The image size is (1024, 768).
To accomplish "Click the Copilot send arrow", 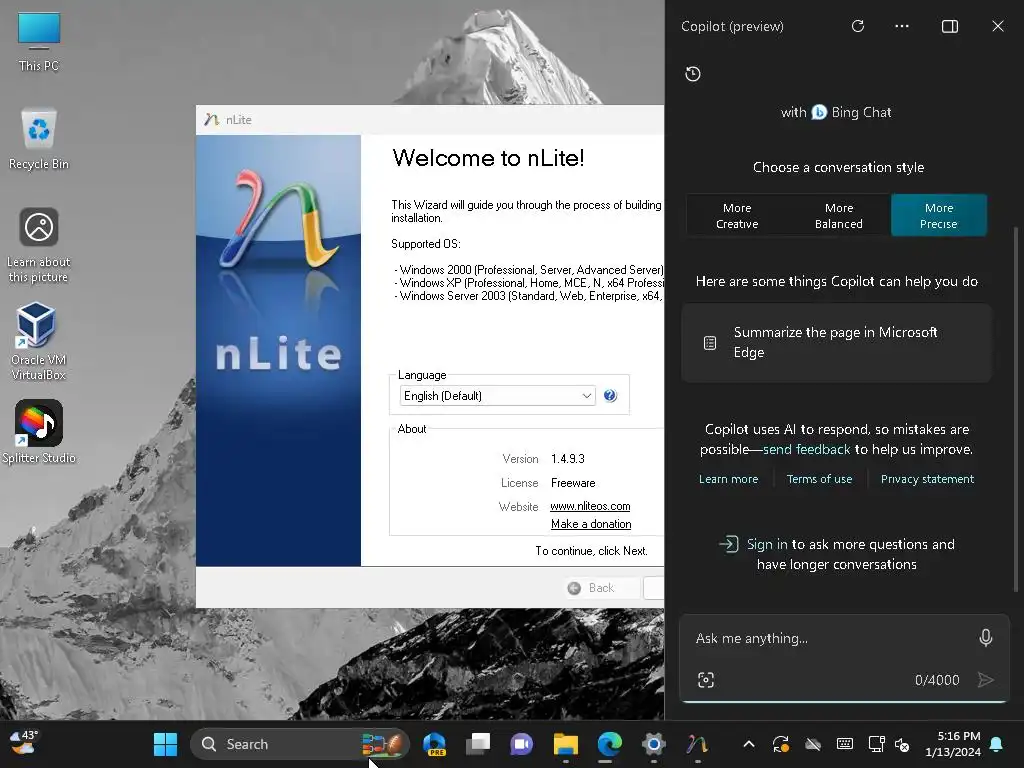I will [x=985, y=680].
